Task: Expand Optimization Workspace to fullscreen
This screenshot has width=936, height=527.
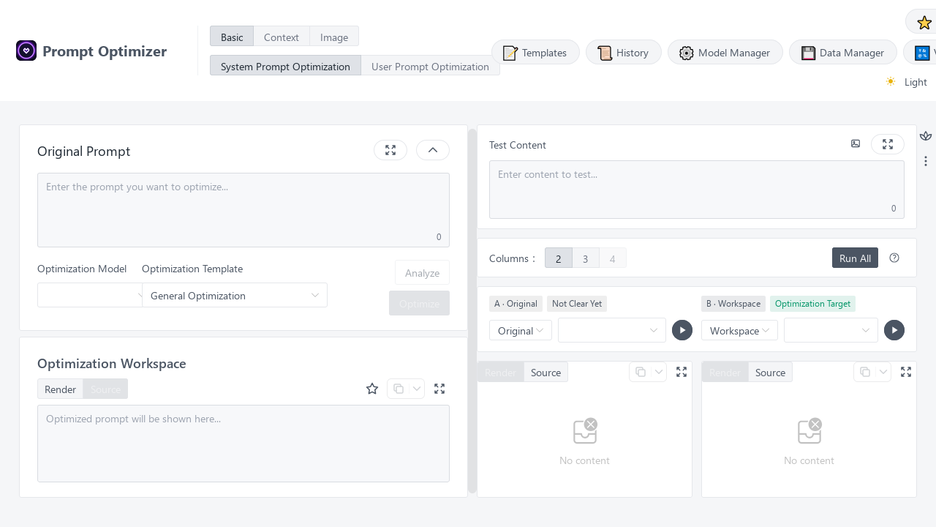Action: 439,389
